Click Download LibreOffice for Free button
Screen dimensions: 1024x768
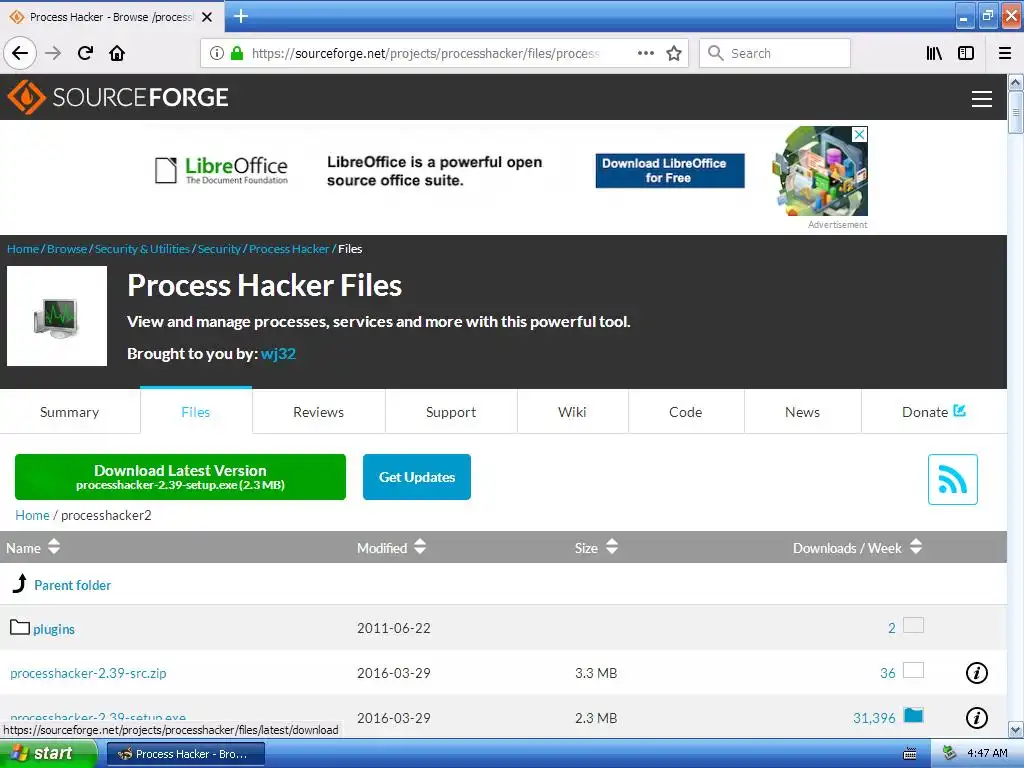coord(669,170)
